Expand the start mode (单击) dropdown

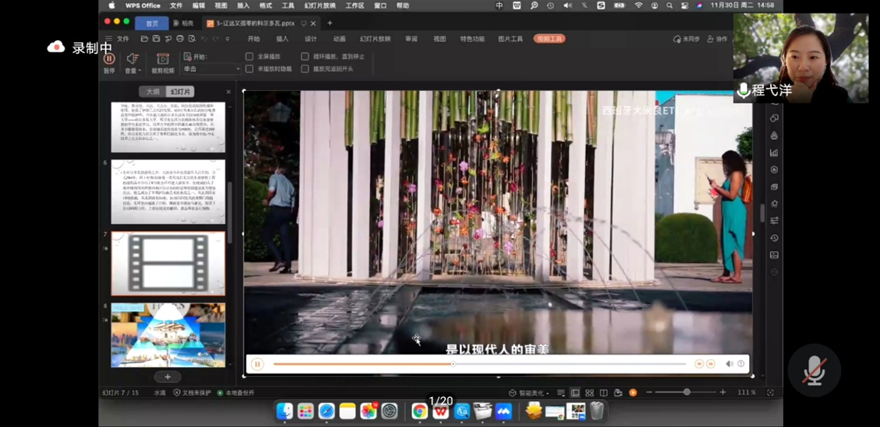[x=237, y=69]
